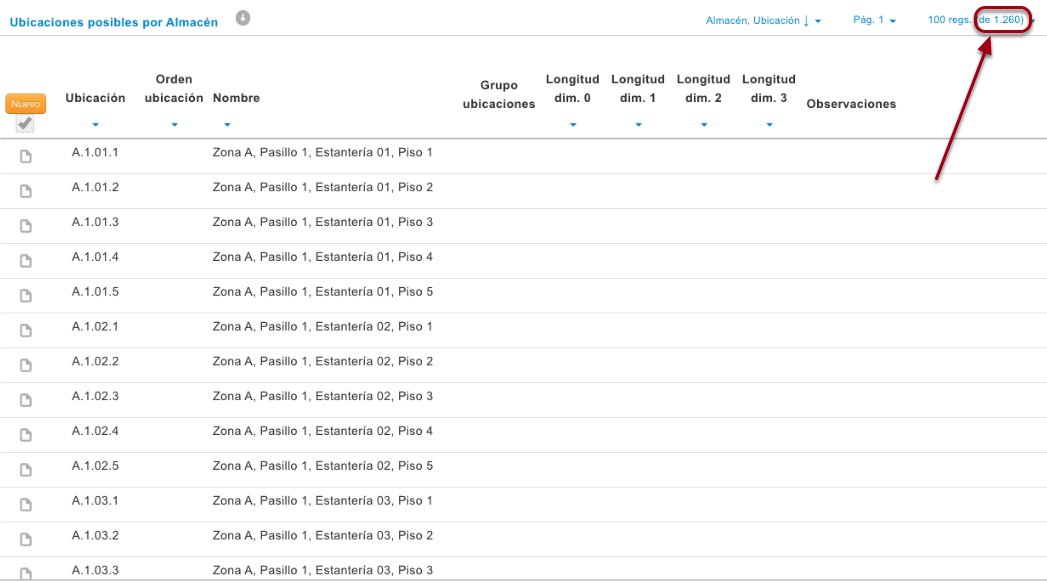Click the orange Nuevo button
Screen dimensions: 1047x582
point(25,103)
